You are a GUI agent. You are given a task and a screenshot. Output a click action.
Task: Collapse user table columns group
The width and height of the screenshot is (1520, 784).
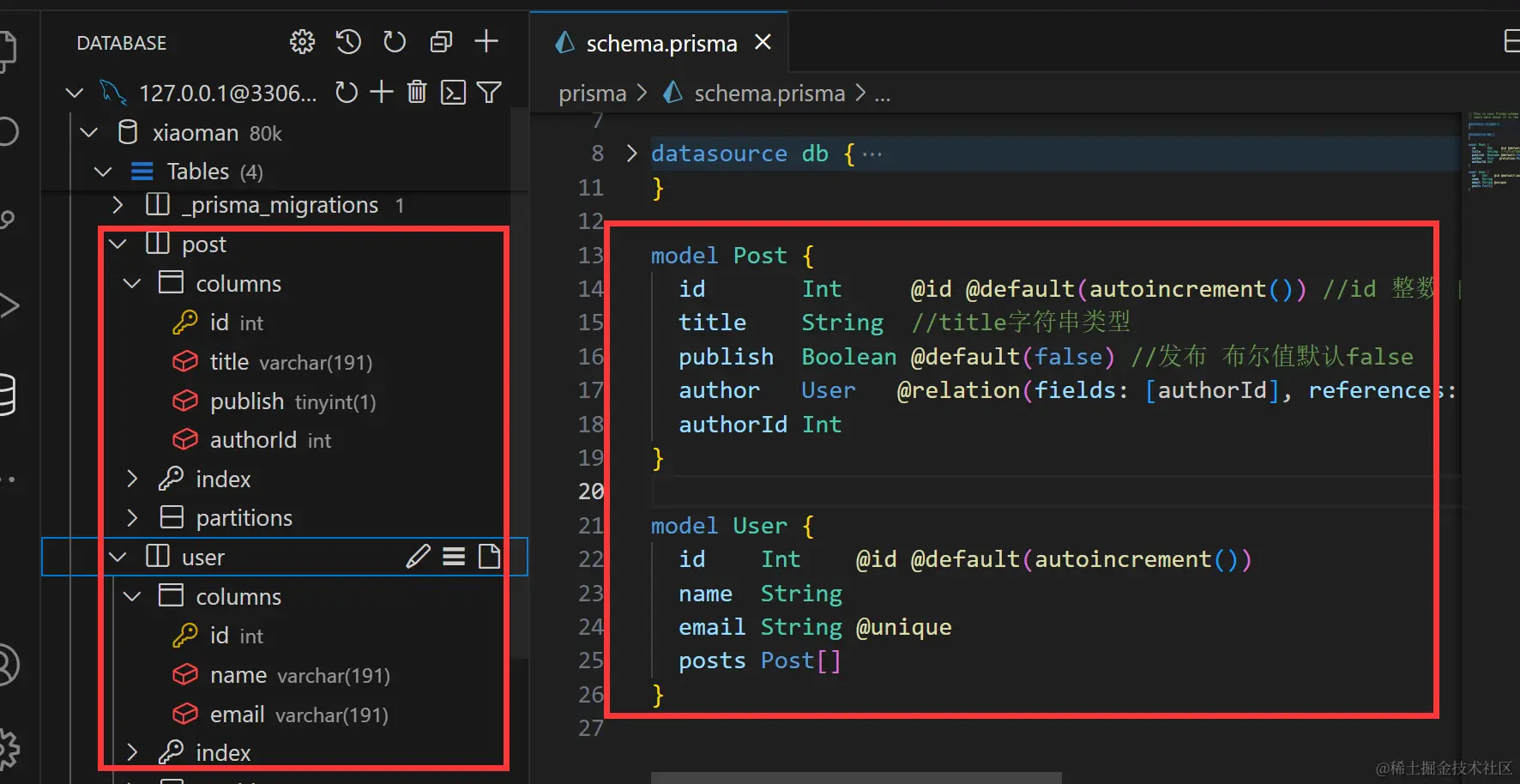pyautogui.click(x=132, y=596)
